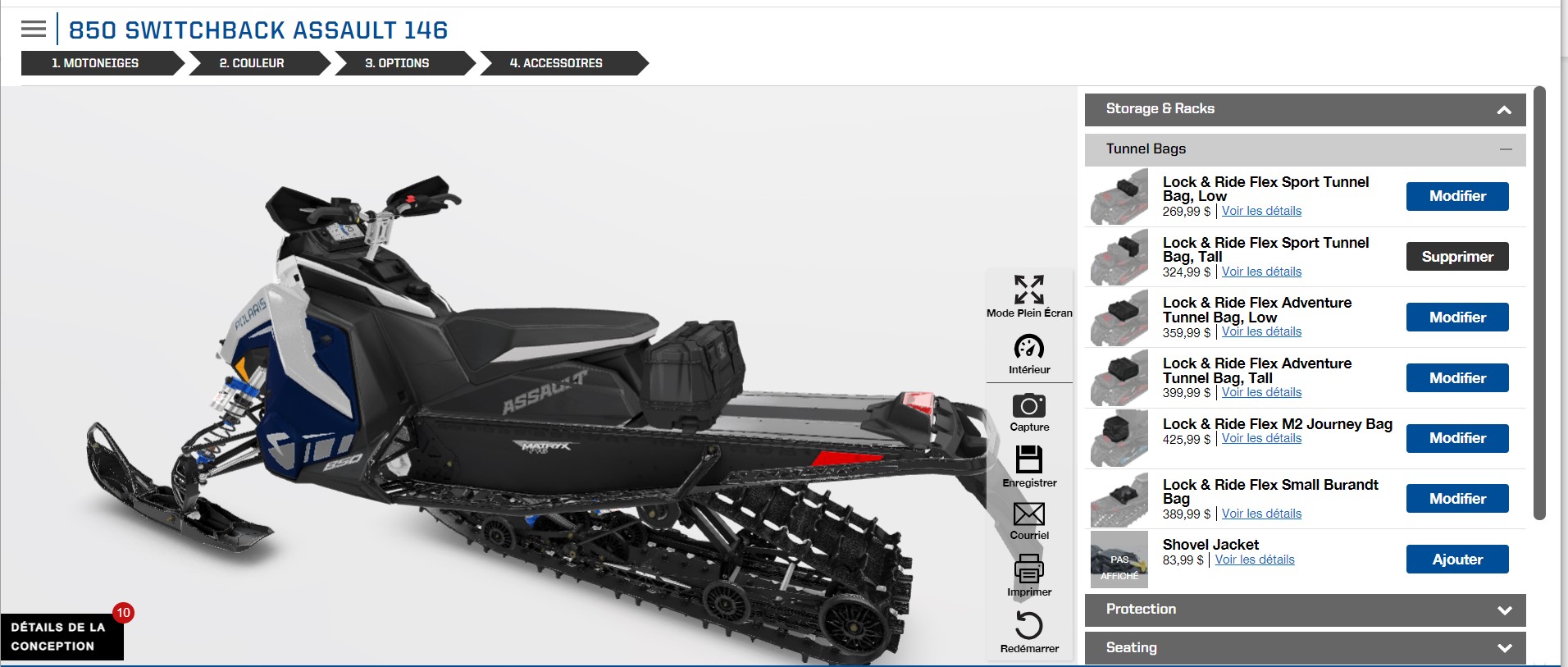Click the Imprimer printer icon
The image size is (1568, 667).
tap(1029, 569)
